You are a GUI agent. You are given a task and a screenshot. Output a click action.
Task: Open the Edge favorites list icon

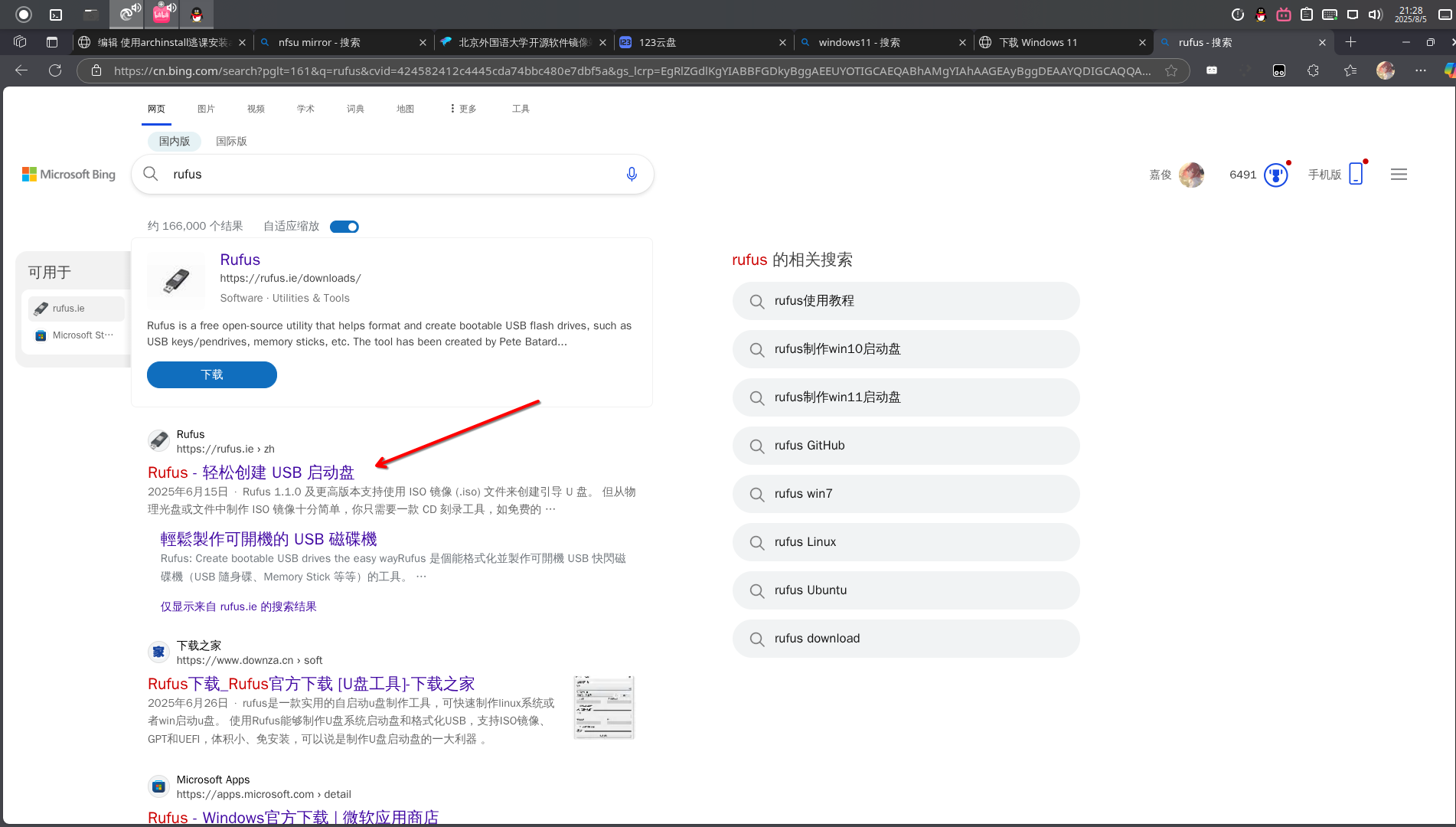1350,70
